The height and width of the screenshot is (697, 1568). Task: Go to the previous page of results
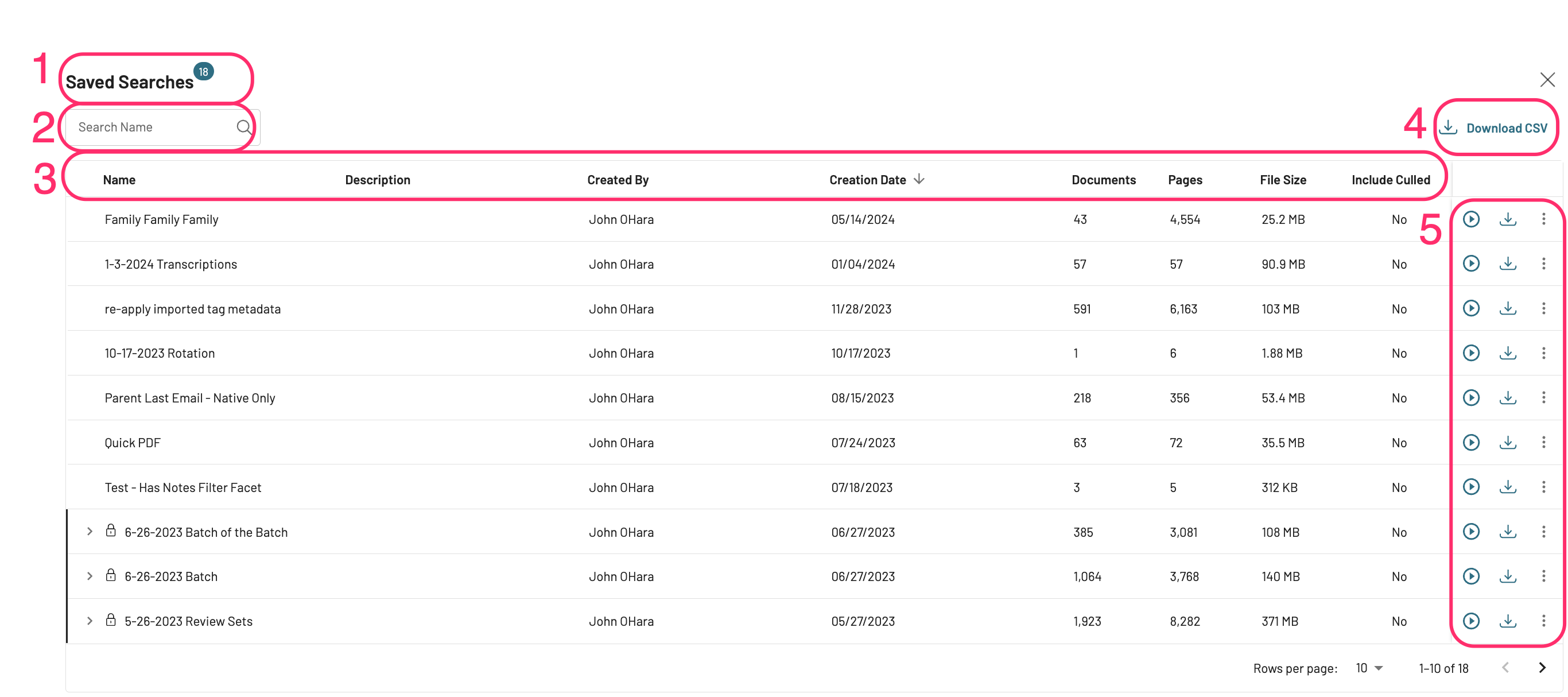coord(1505,668)
